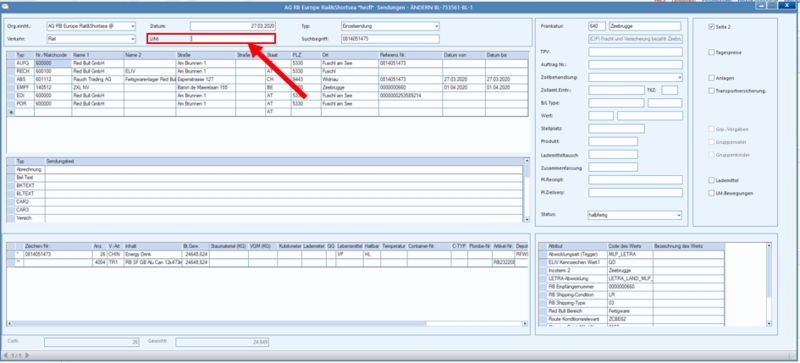800x363 pixels.
Task: Enable the Tagespreise checkbox
Action: click(711, 52)
